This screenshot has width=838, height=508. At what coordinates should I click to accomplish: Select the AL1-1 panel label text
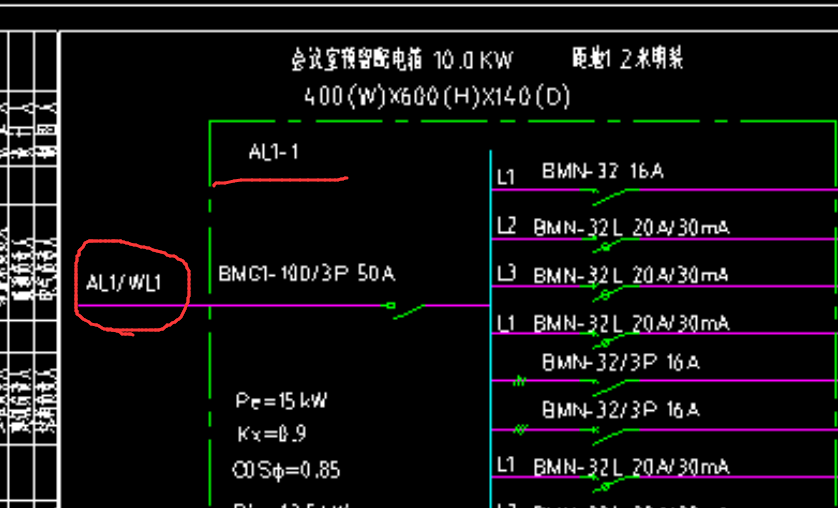click(274, 152)
